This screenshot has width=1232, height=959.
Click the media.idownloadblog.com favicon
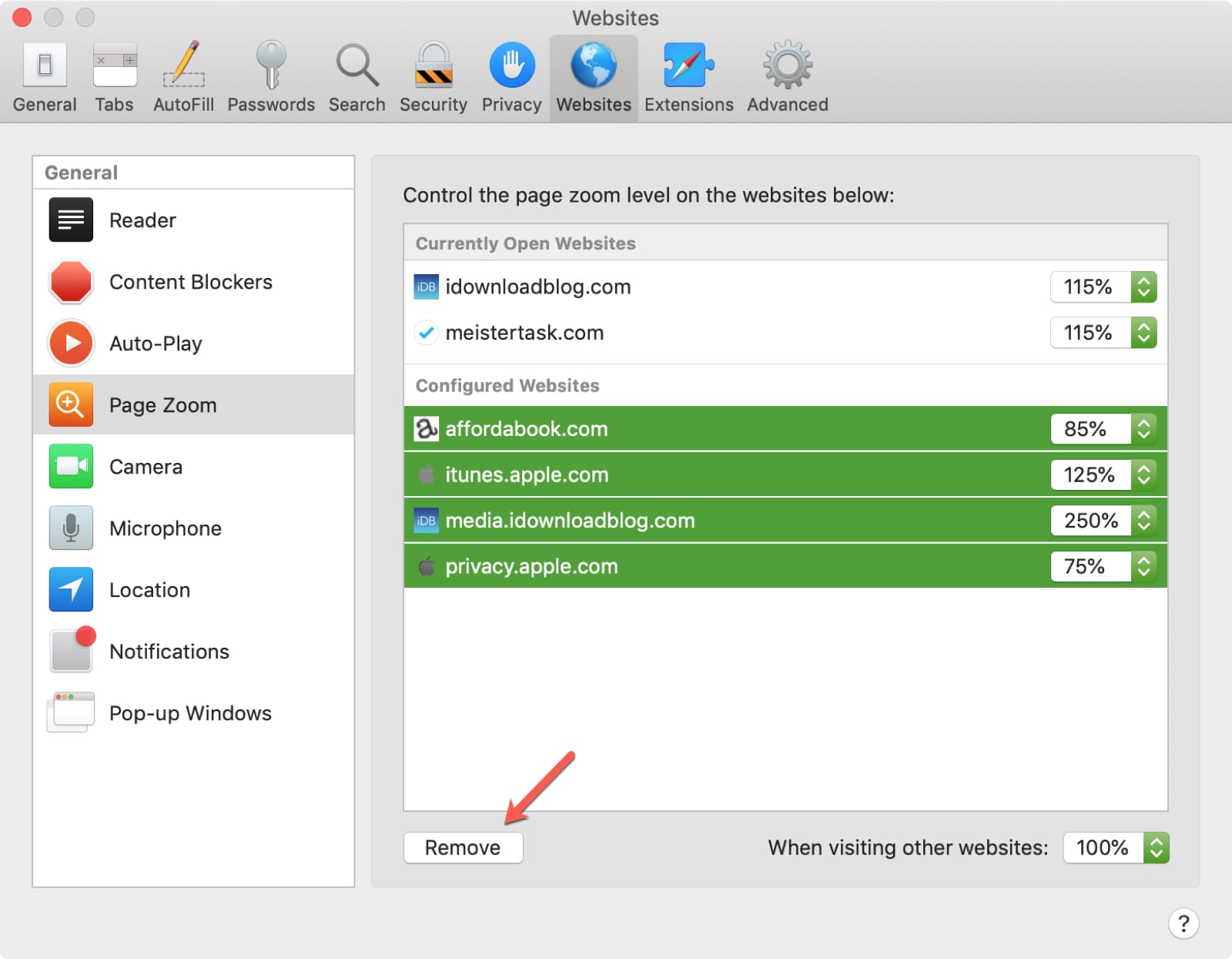tap(427, 521)
